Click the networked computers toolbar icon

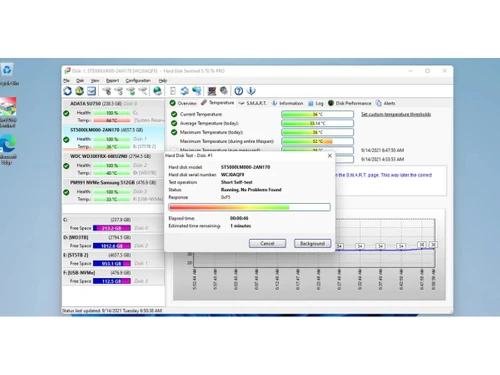tap(197, 91)
